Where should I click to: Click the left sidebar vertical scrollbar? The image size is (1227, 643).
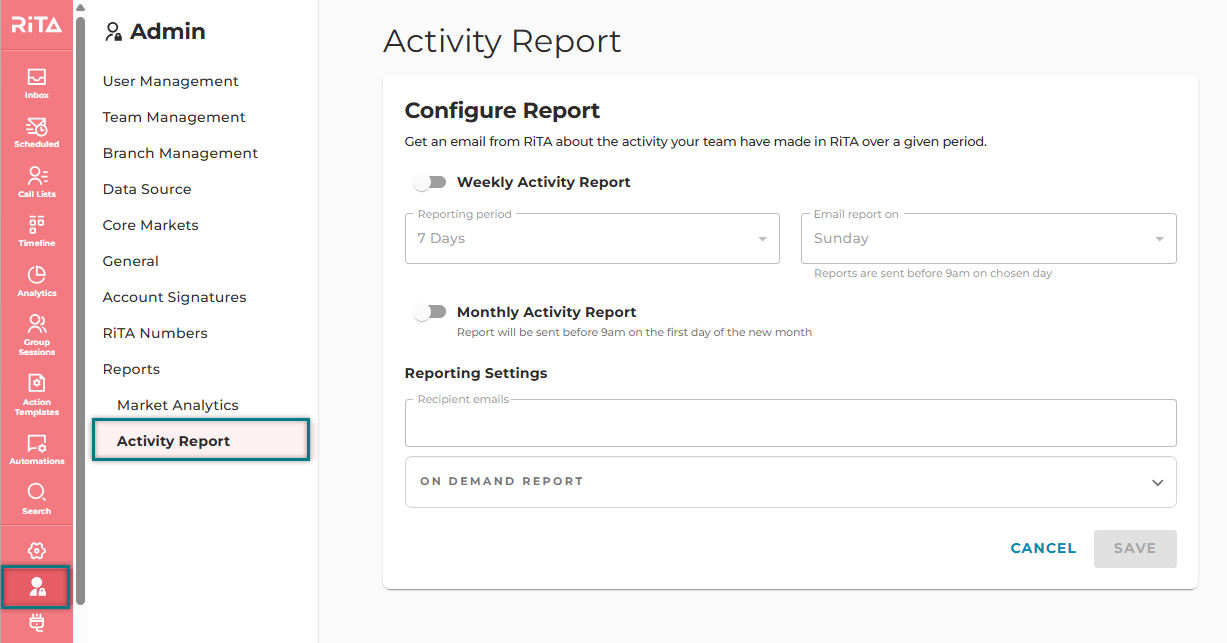click(x=81, y=310)
